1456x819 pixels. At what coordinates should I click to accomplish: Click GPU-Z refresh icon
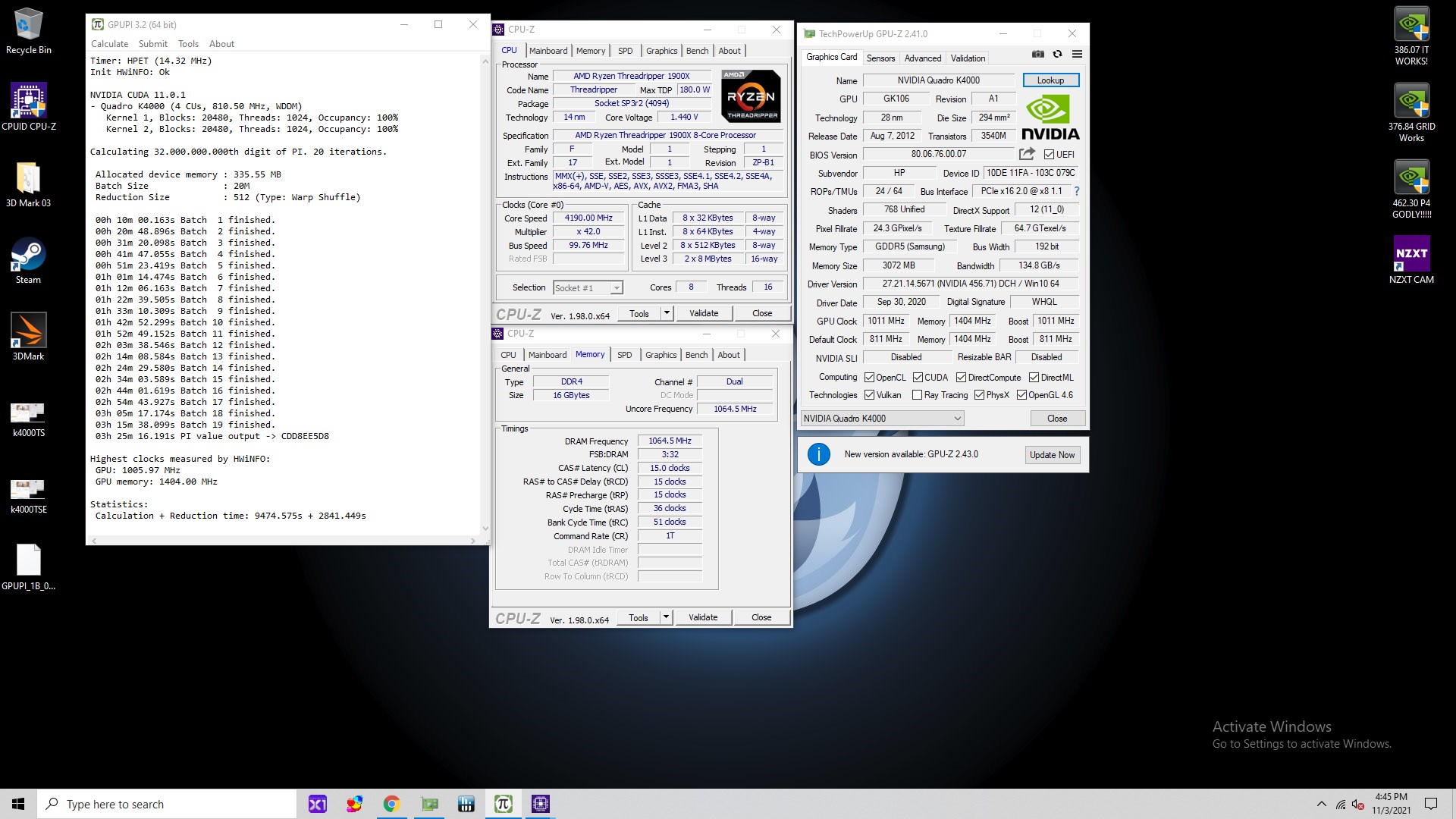click(x=1057, y=55)
